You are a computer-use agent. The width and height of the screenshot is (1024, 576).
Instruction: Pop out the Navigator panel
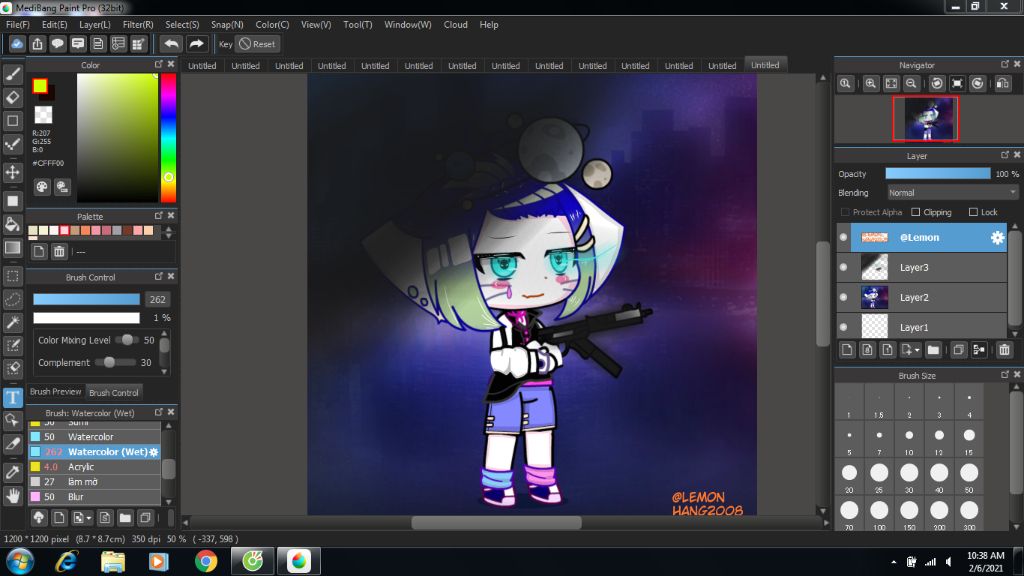[x=1004, y=64]
